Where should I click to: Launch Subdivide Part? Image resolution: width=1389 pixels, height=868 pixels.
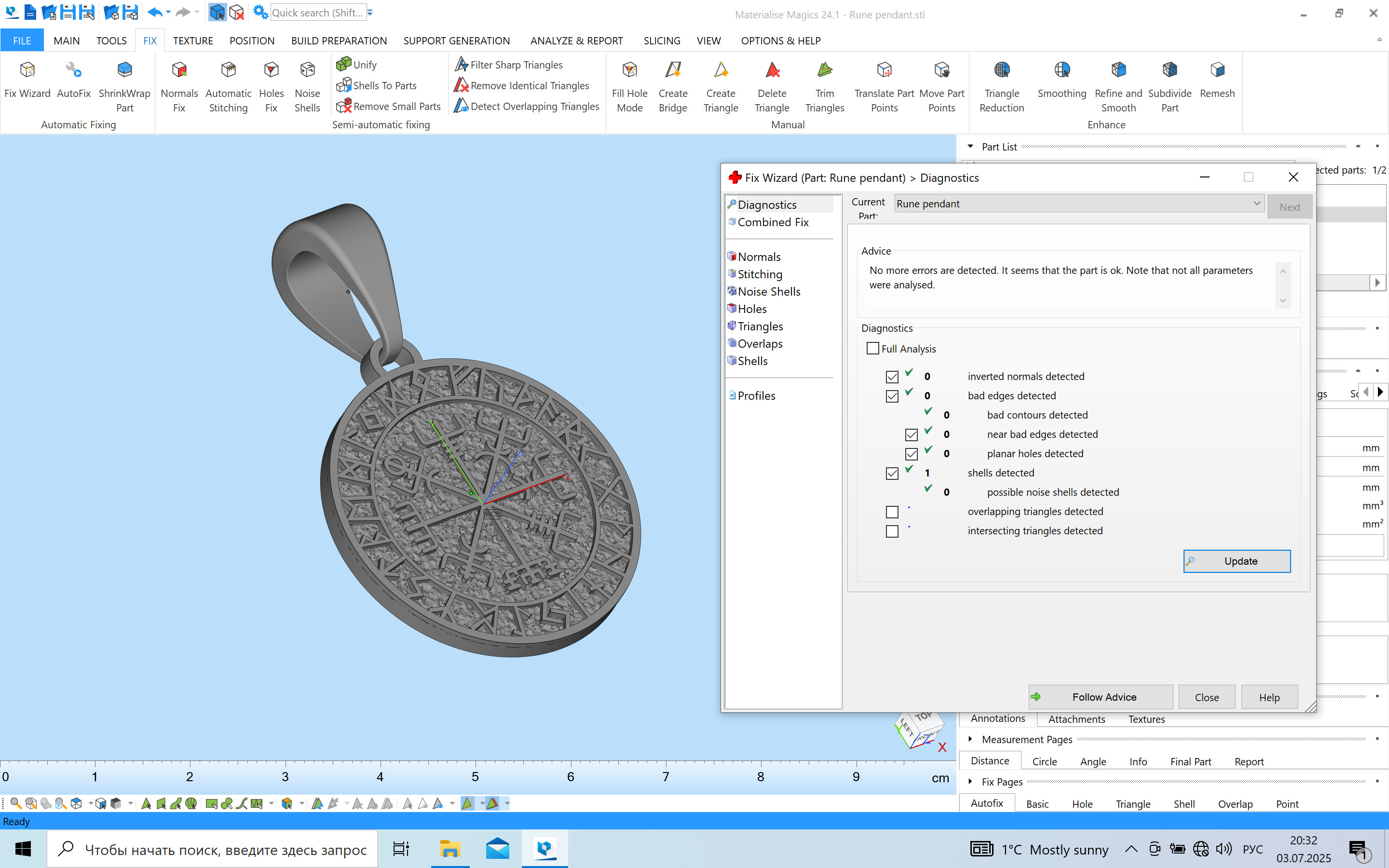(1170, 87)
